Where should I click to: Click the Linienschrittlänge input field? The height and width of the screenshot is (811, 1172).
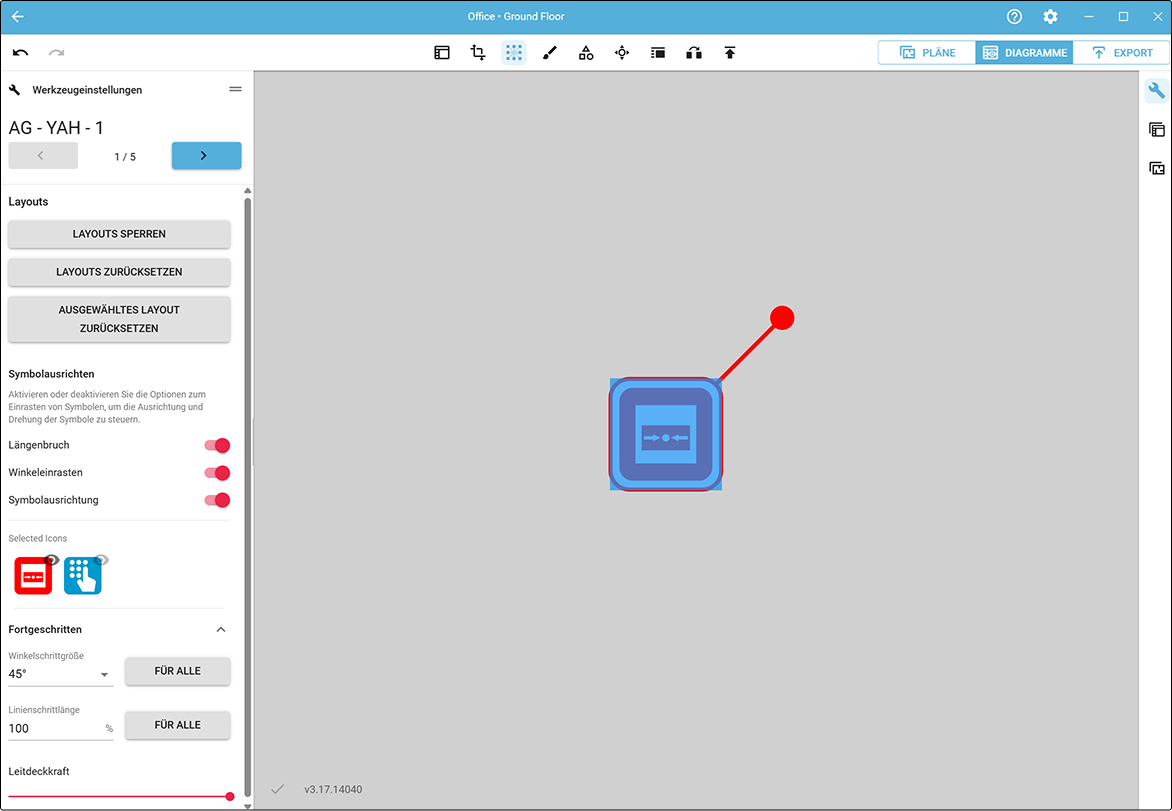[61, 729]
